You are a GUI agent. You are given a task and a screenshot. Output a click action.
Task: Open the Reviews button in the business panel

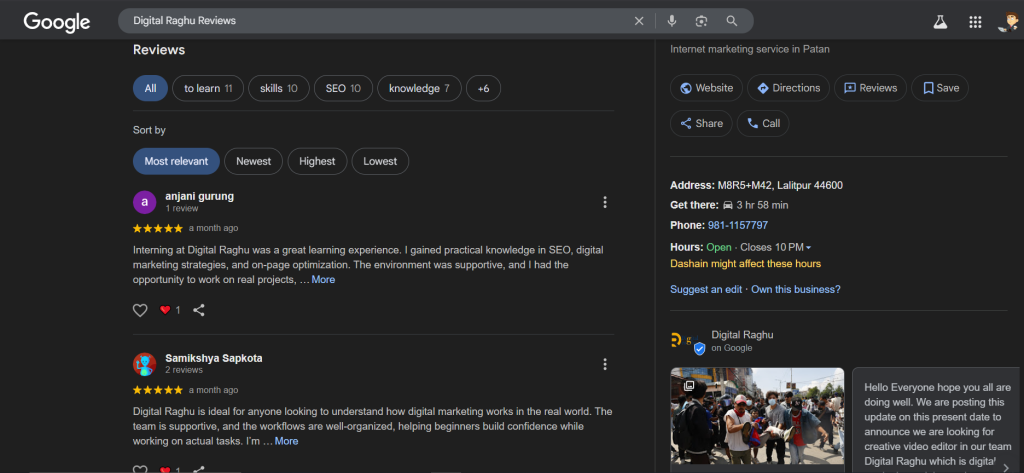click(x=870, y=88)
